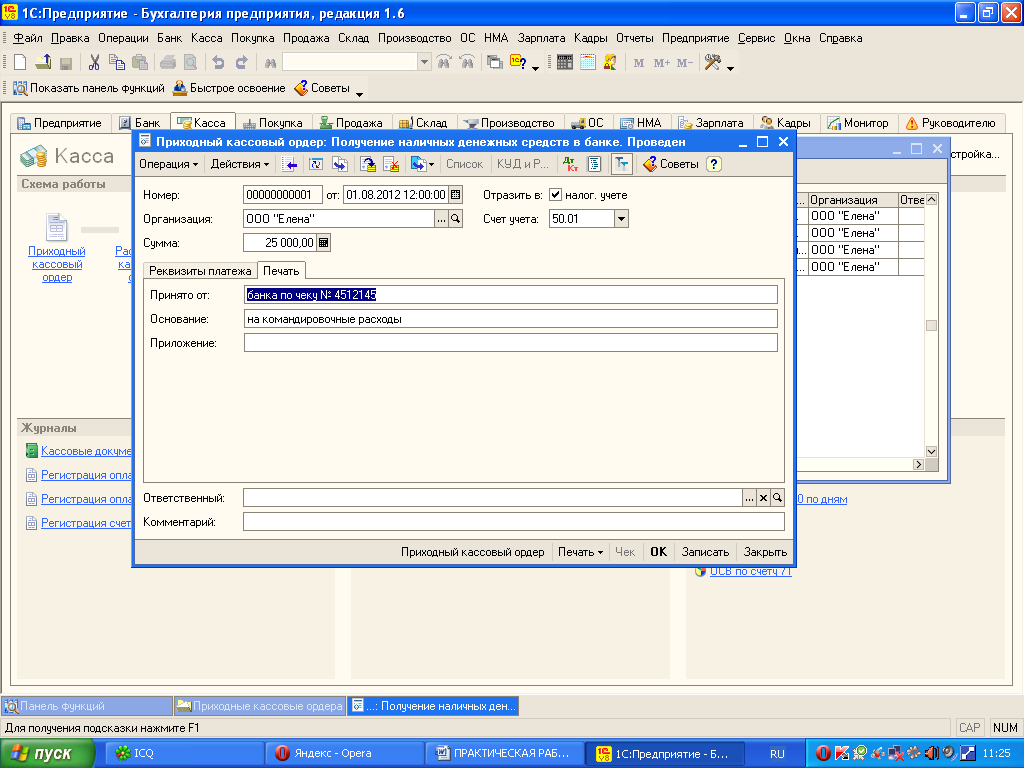Open the calculator next to Сумма field
The height and width of the screenshot is (768, 1024).
click(x=323, y=243)
